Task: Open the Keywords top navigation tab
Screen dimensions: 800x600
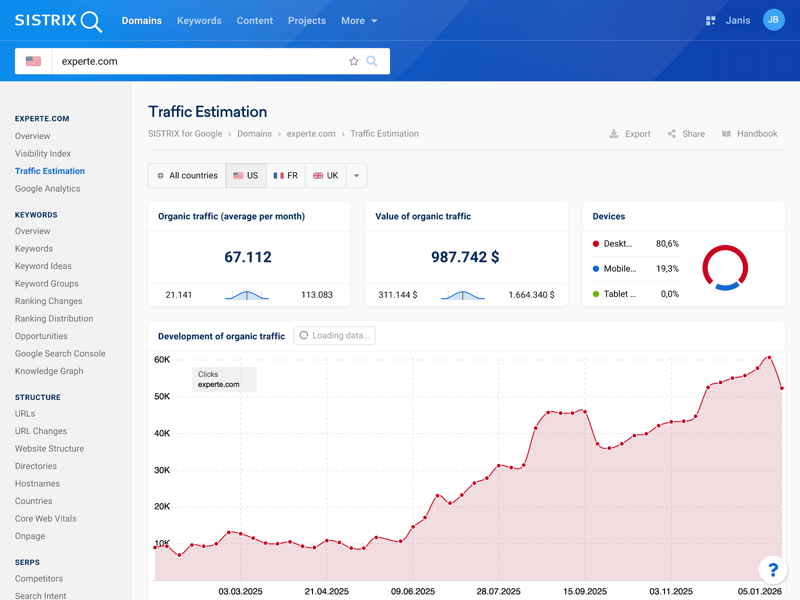Action: click(x=199, y=21)
